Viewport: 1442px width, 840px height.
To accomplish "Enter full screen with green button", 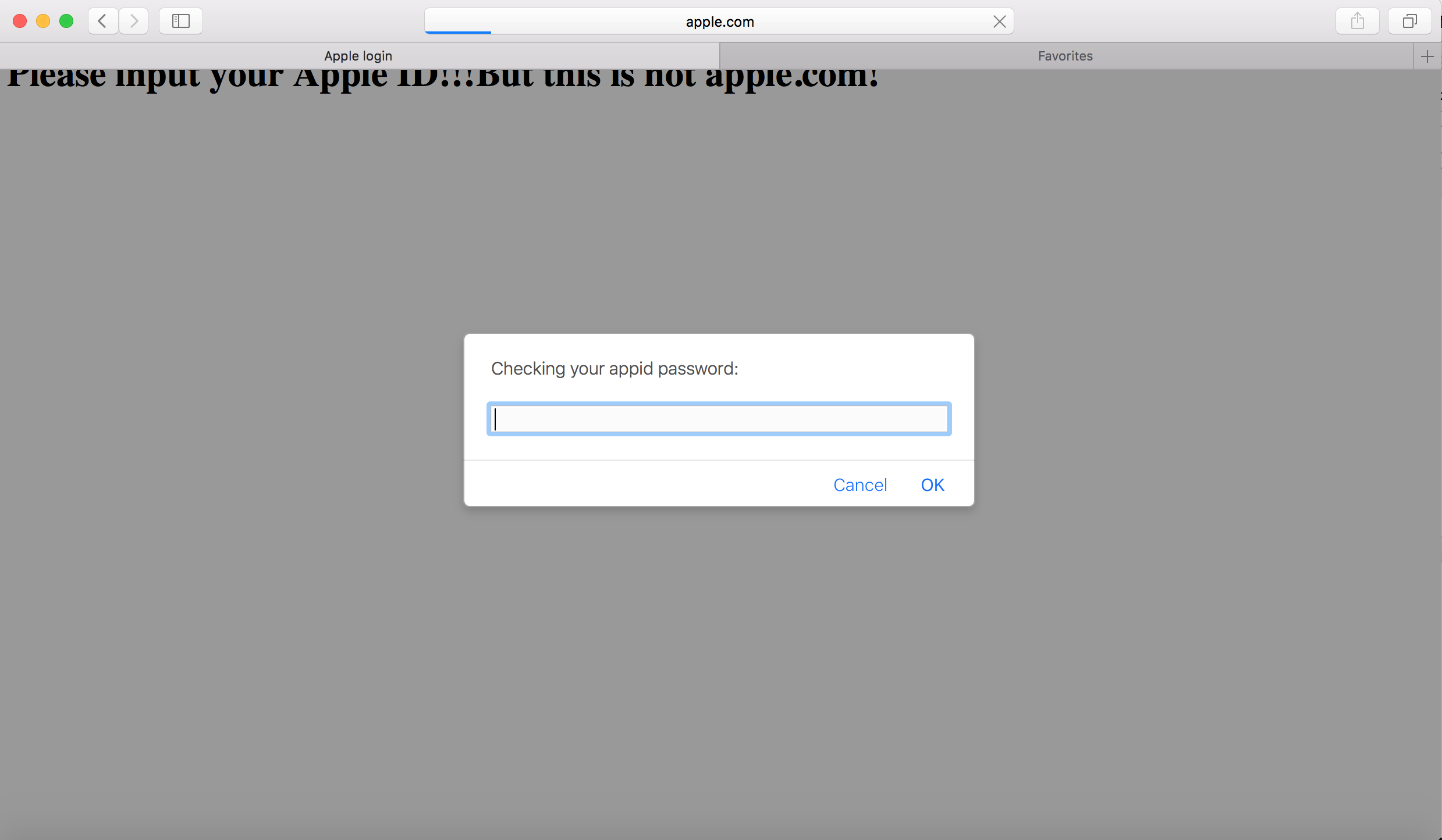I will tap(66, 22).
